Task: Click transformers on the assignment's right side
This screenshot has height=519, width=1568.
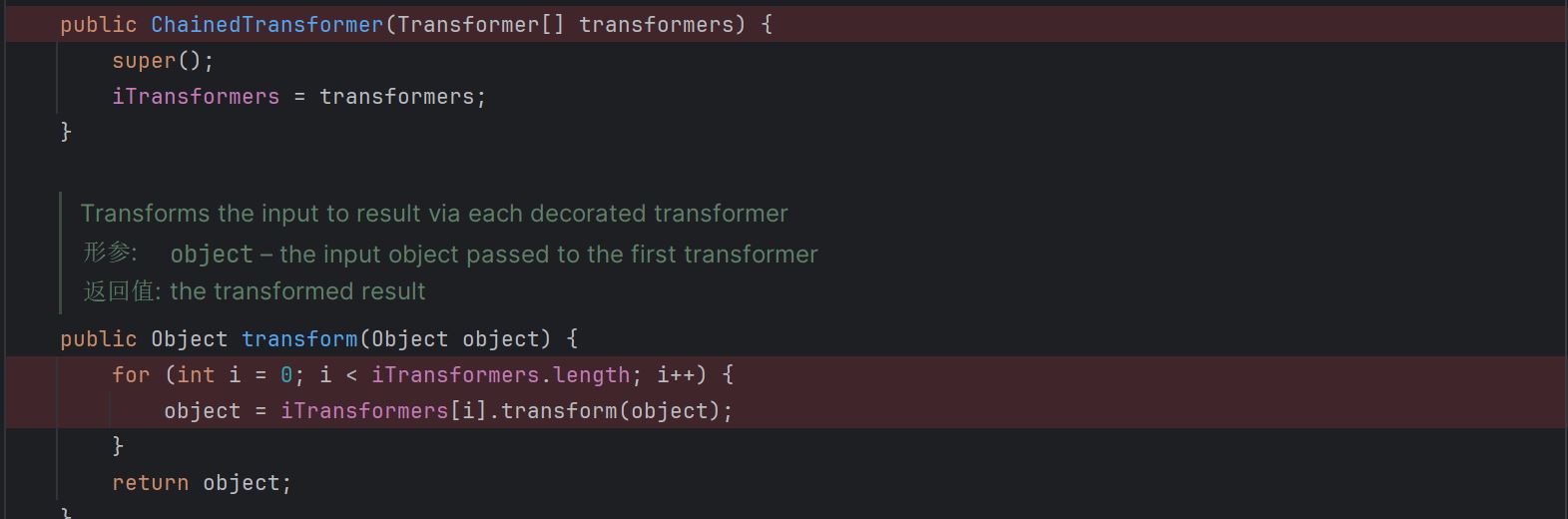Action: tap(396, 96)
